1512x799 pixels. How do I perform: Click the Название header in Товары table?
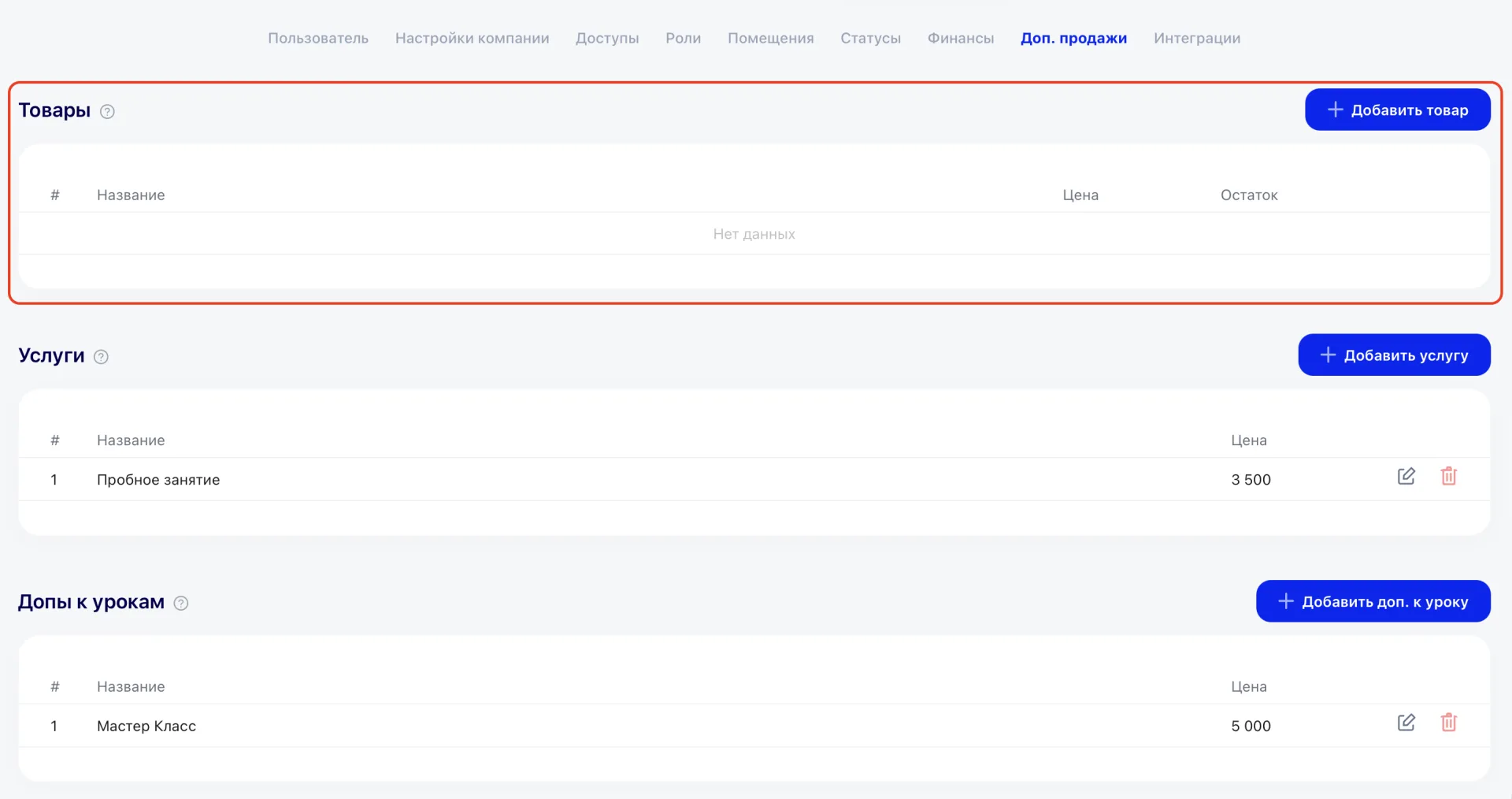(x=131, y=195)
